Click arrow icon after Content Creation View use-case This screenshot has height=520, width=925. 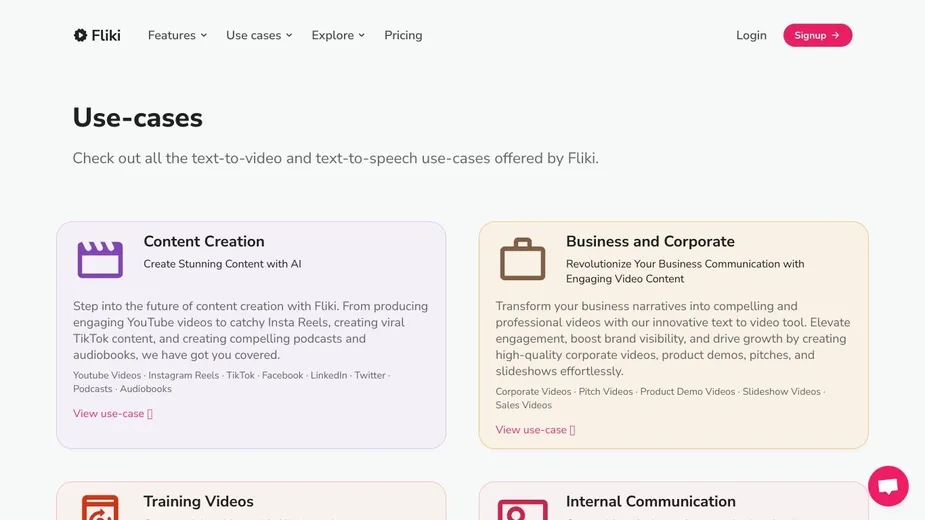(x=150, y=414)
